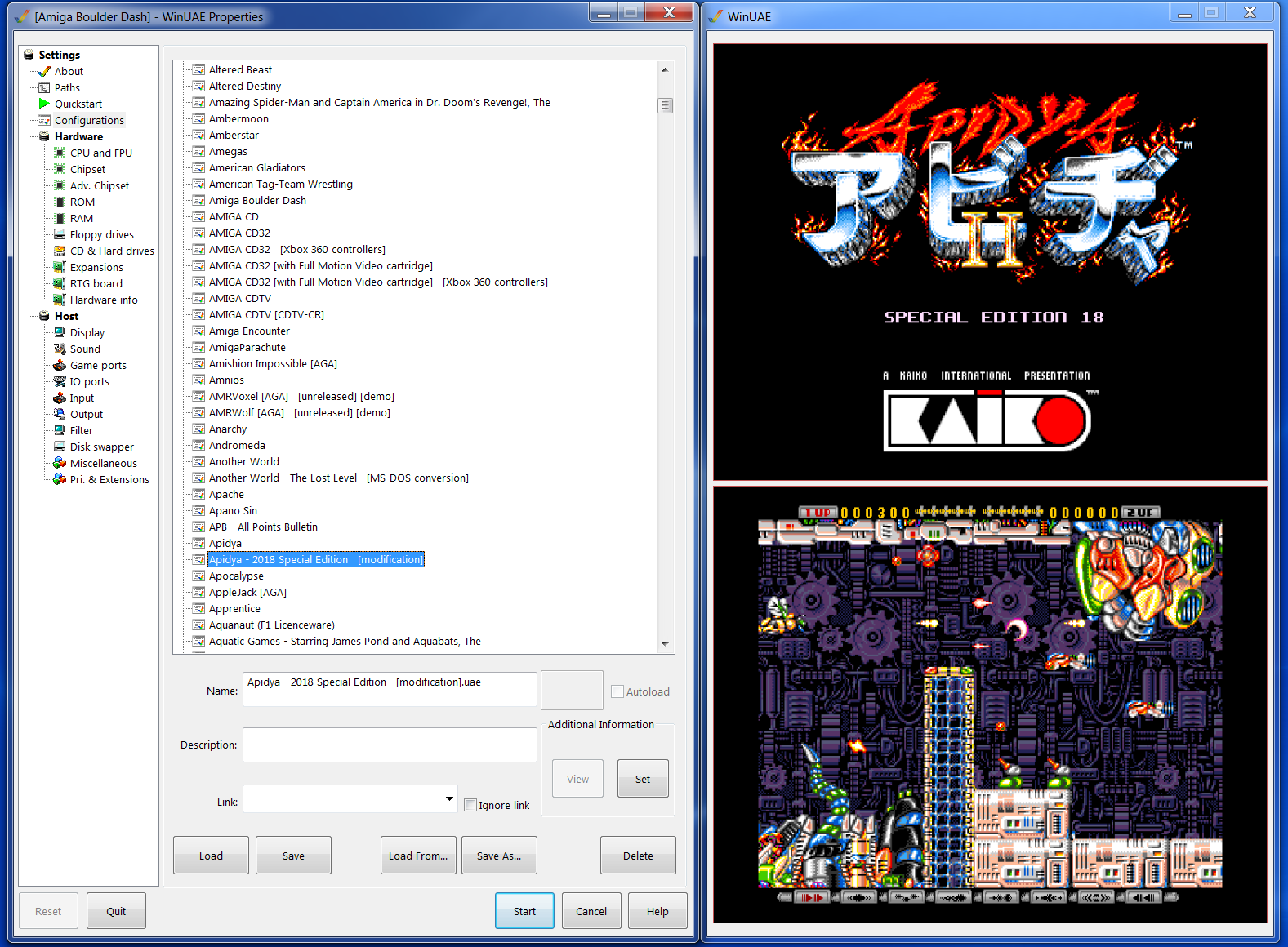Click the Quit button
The width and height of the screenshot is (1288, 947).
coord(116,911)
